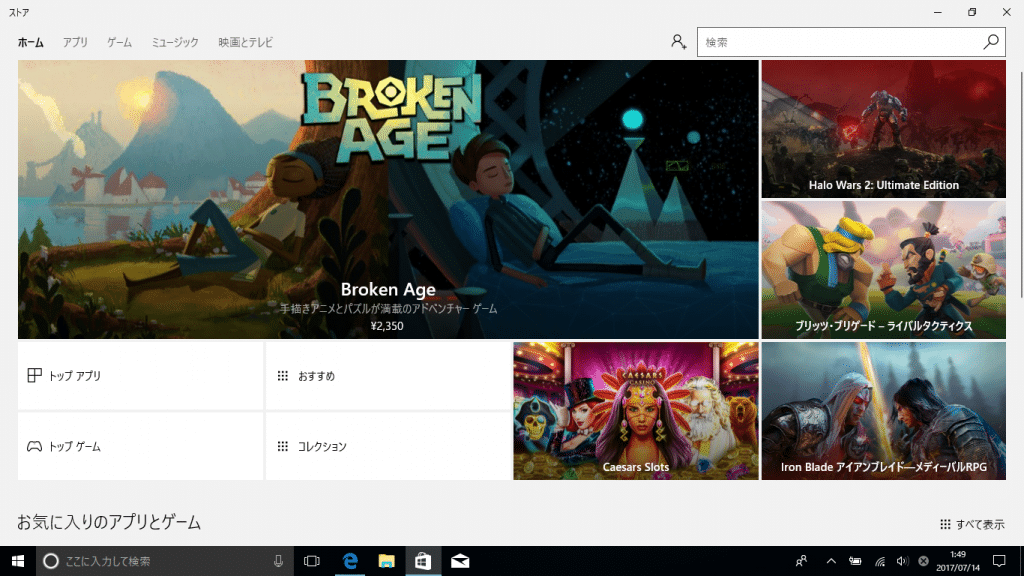
Task: Click the ¥2,350 price on Broken Age
Action: (x=387, y=326)
